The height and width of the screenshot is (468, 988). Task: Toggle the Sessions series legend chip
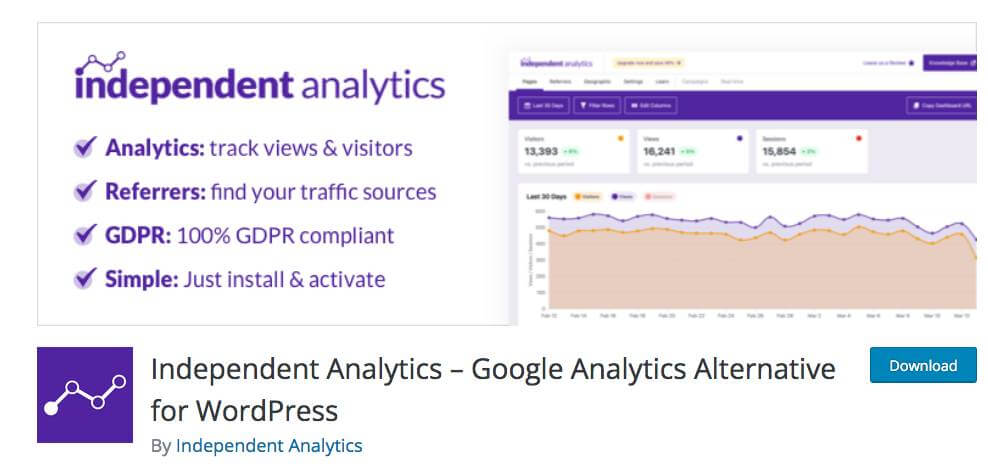tap(659, 197)
